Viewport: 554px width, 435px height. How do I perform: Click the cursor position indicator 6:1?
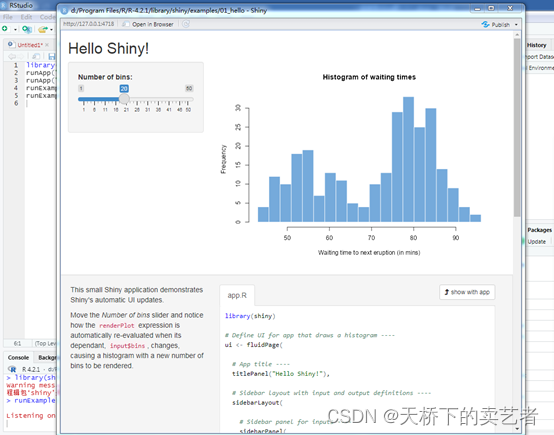pos(17,343)
